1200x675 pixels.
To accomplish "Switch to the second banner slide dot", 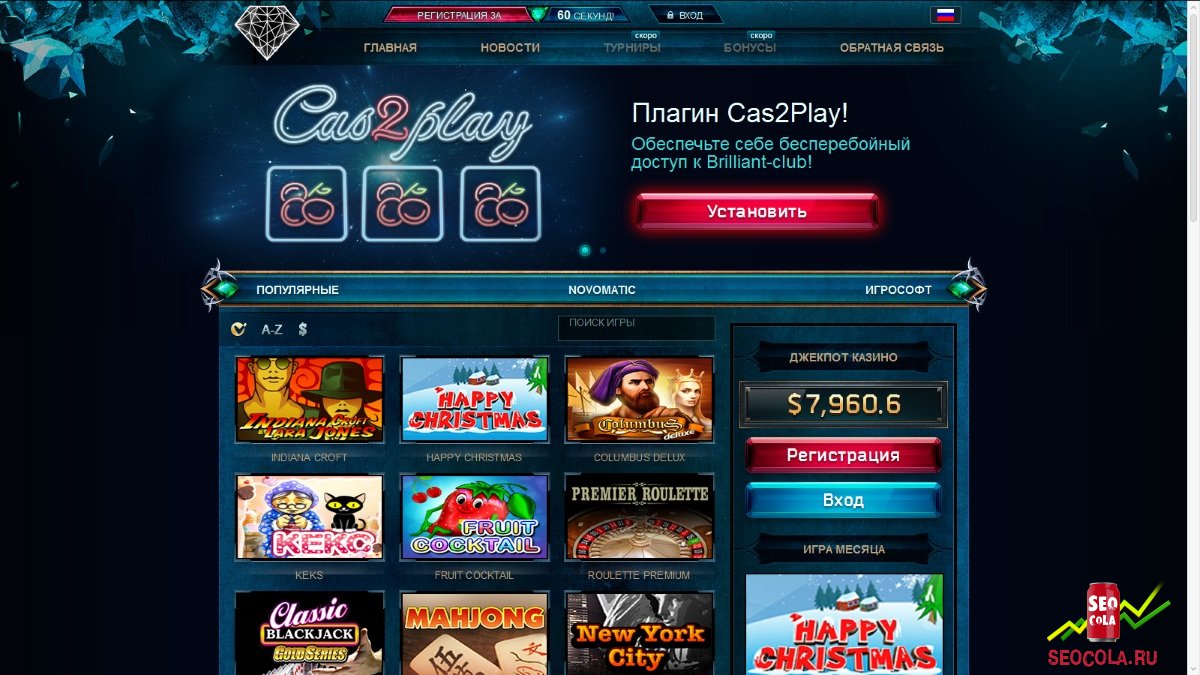I will [x=603, y=251].
